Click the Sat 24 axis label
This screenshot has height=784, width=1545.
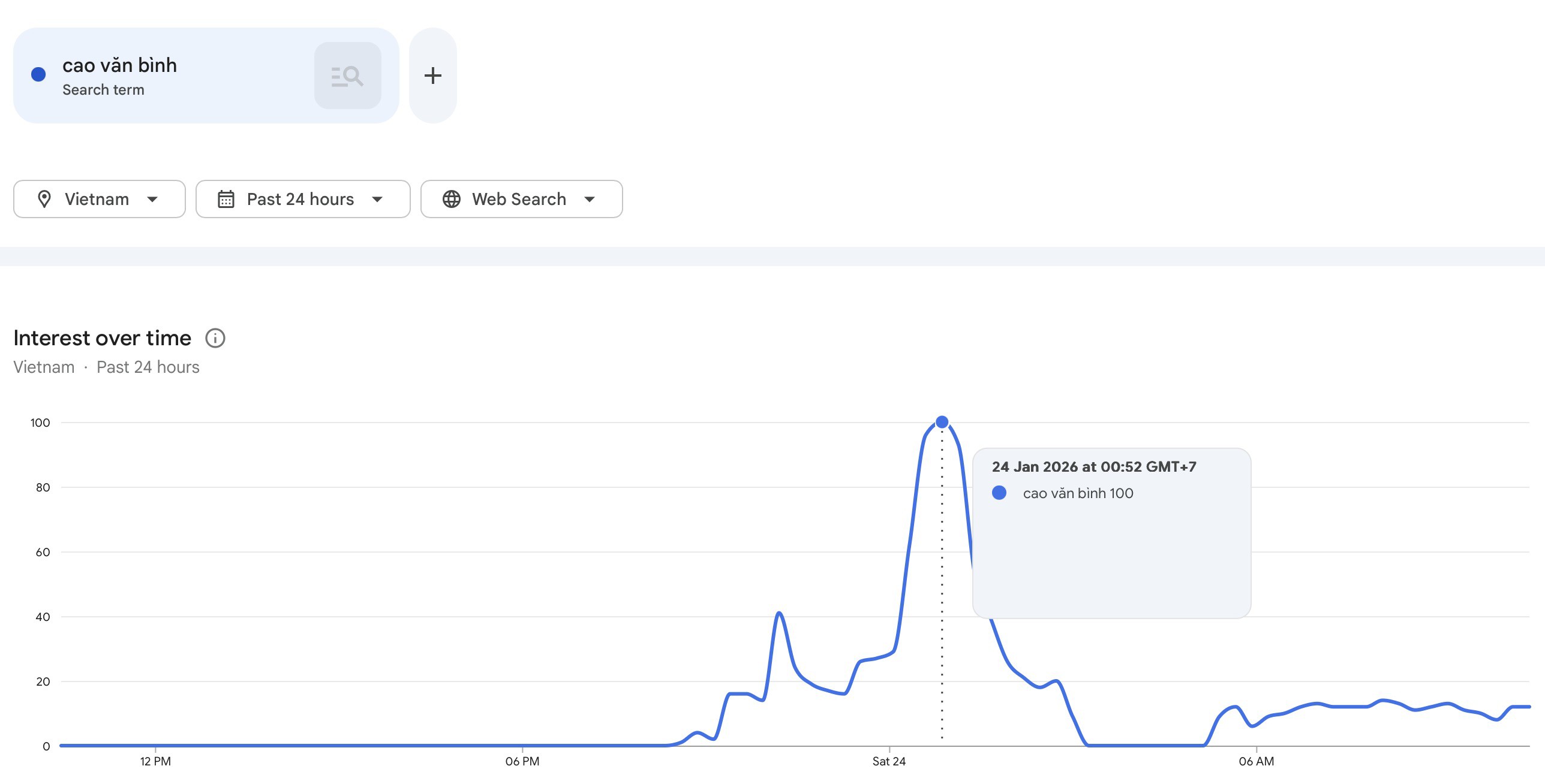(889, 761)
